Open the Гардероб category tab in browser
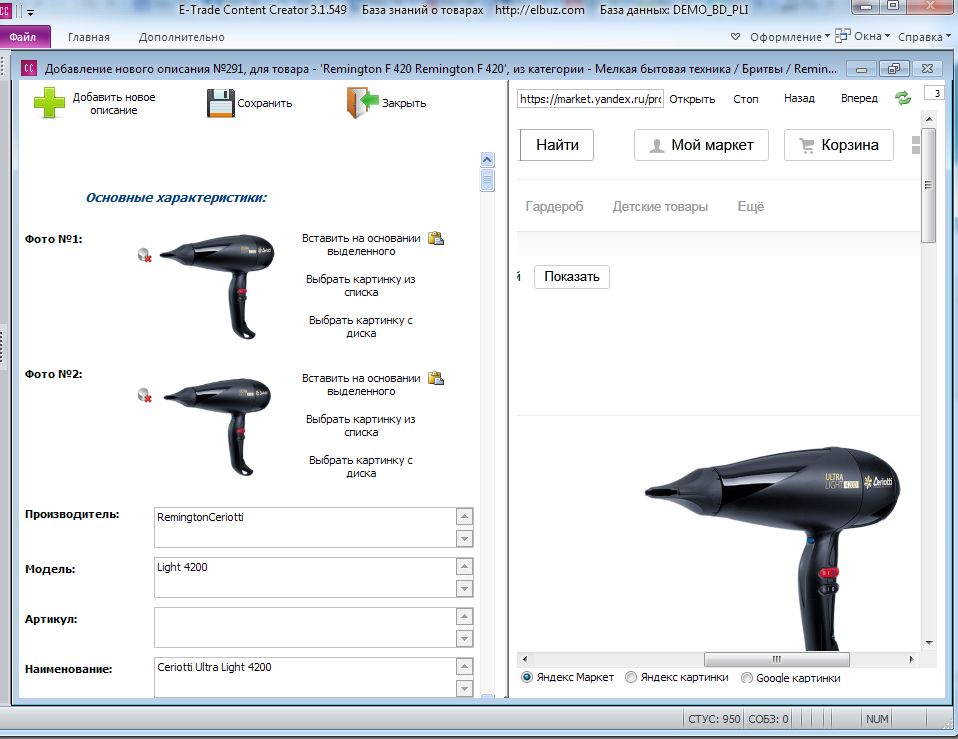Screen dimensions: 958x739 pyautogui.click(x=554, y=206)
